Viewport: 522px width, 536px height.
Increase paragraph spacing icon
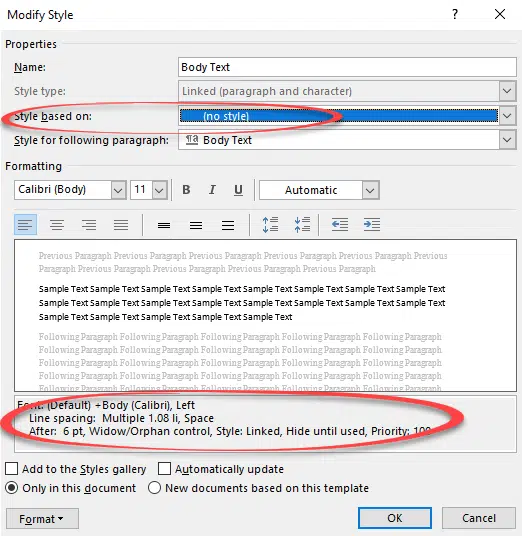point(270,225)
